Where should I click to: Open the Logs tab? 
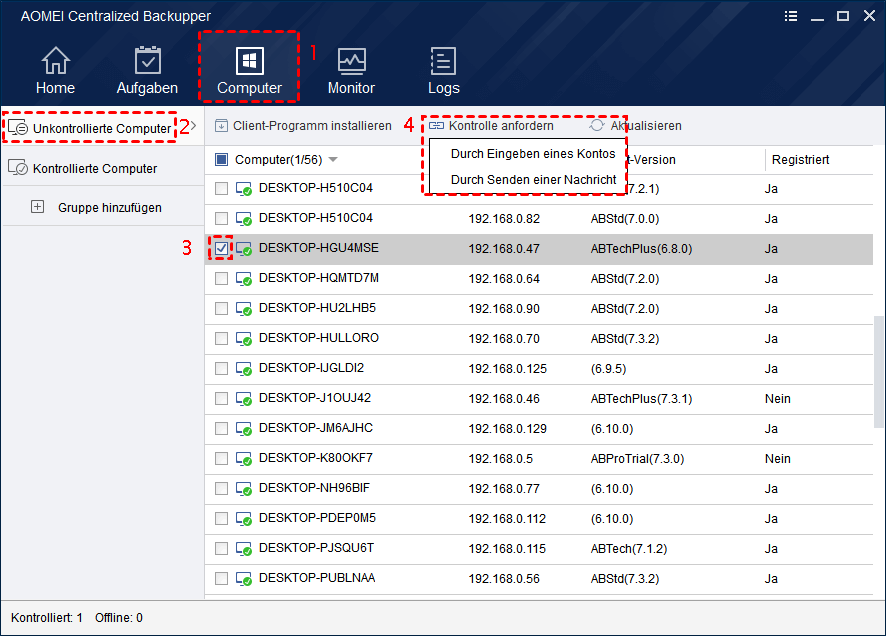444,70
